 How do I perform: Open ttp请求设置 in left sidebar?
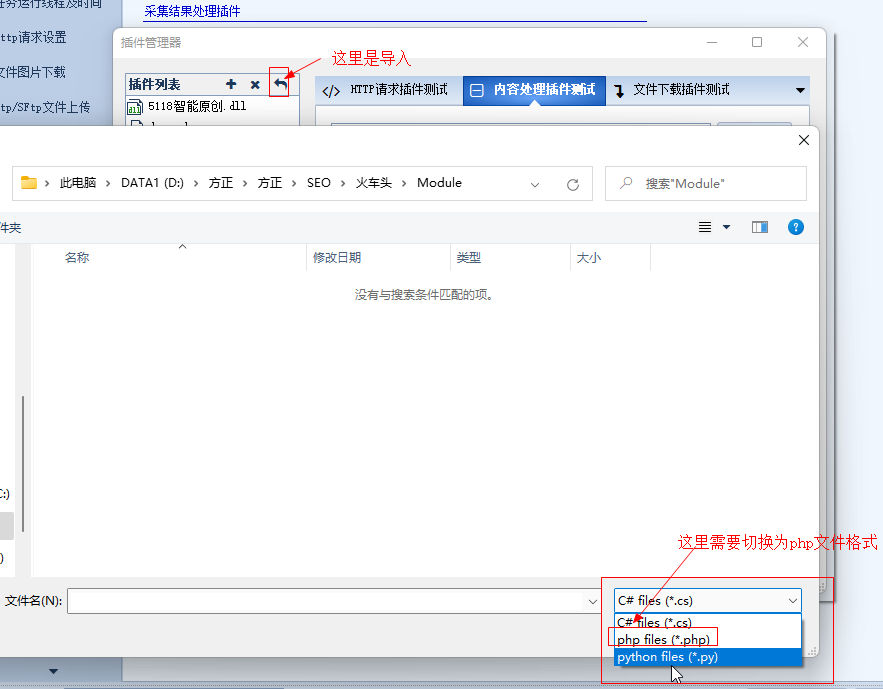33,38
